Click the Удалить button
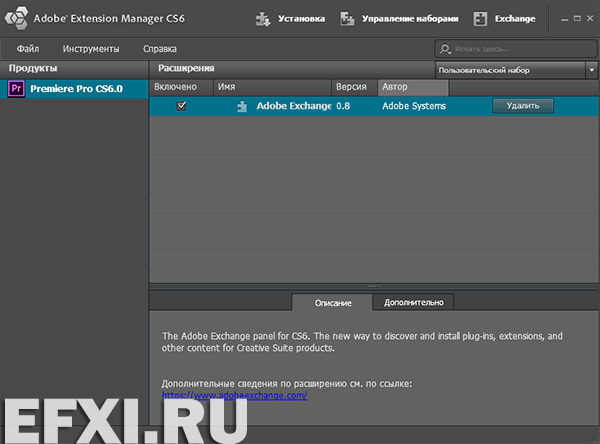 (x=523, y=106)
